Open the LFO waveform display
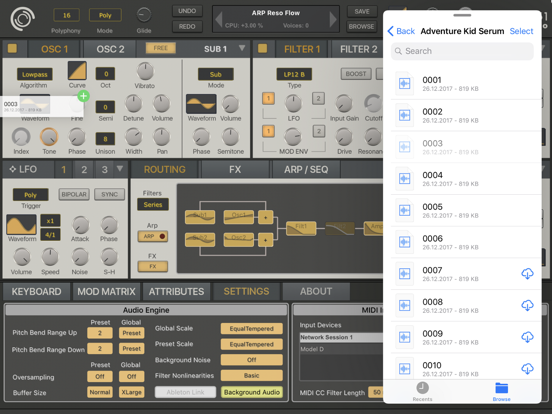The image size is (552, 414). [x=21, y=224]
